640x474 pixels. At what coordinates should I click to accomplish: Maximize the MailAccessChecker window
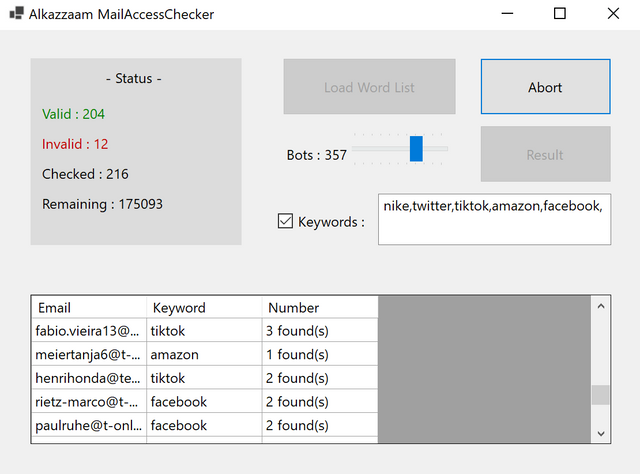coord(560,14)
